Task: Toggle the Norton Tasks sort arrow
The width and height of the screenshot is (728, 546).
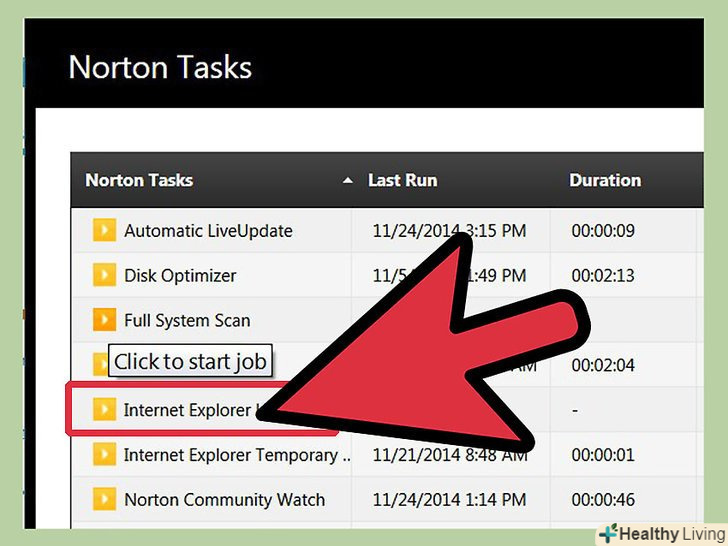Action: pyautogui.click(x=348, y=181)
